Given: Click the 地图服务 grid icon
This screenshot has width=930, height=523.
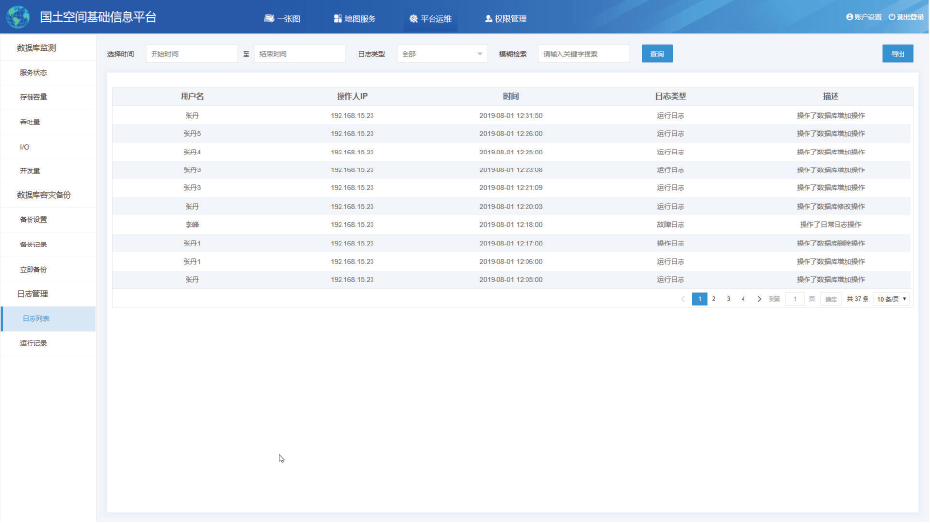Looking at the screenshot, I should click(x=338, y=18).
